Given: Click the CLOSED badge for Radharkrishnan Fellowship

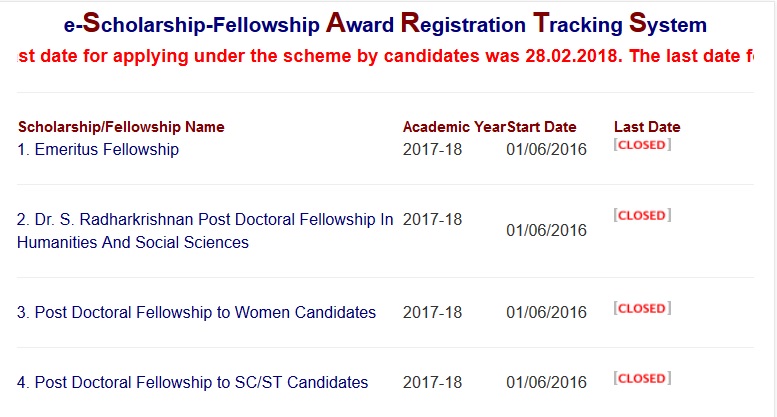Looking at the screenshot, I should (642, 215).
